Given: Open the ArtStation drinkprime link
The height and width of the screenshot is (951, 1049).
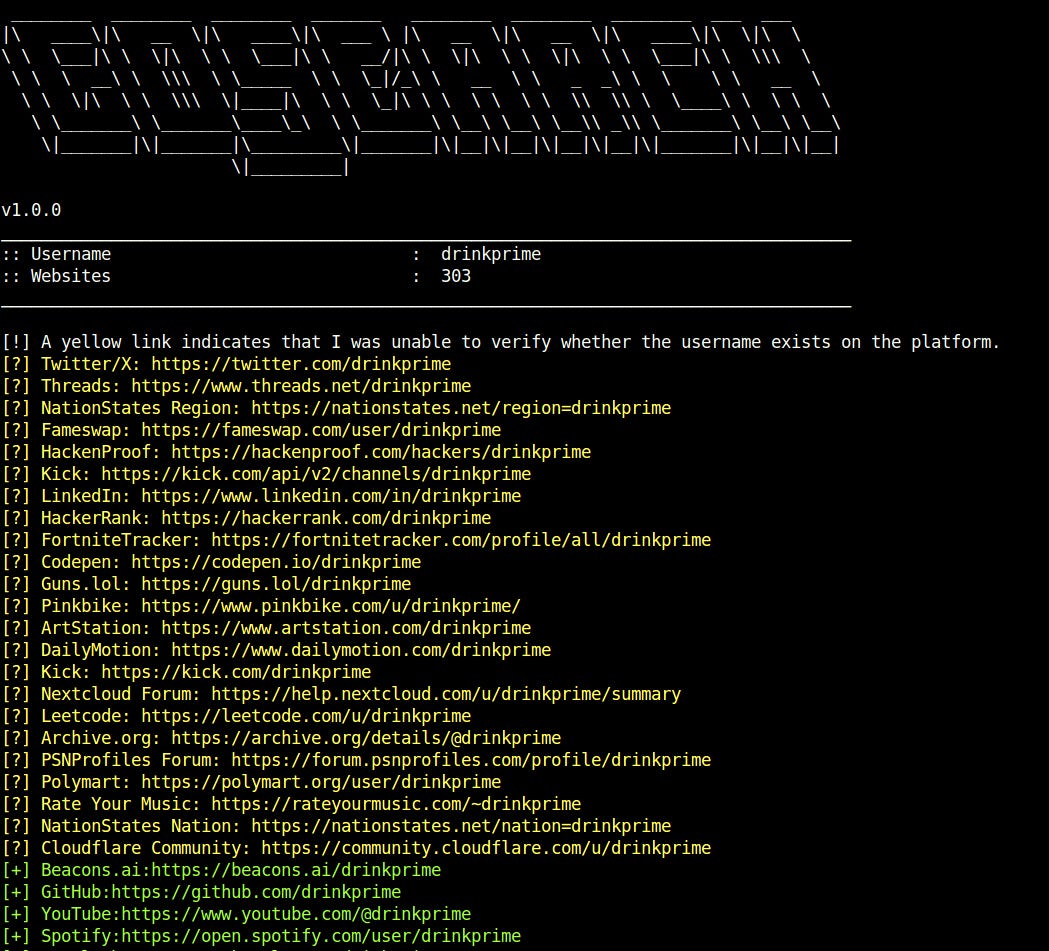Looking at the screenshot, I should click(x=346, y=629).
